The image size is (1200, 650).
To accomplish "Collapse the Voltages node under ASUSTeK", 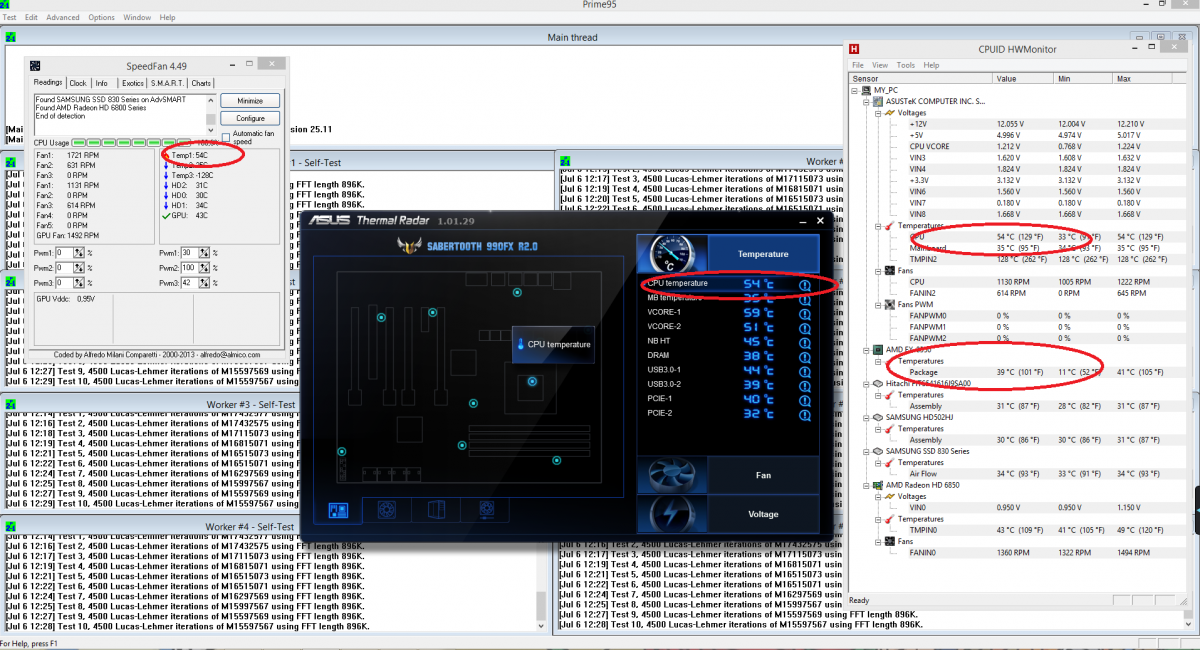I will point(876,113).
